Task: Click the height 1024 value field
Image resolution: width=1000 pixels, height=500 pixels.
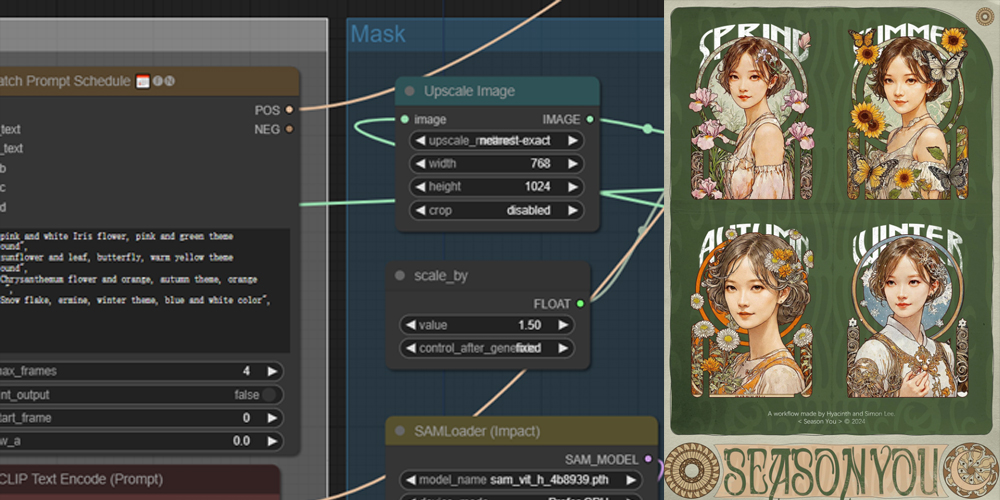Action: point(496,187)
